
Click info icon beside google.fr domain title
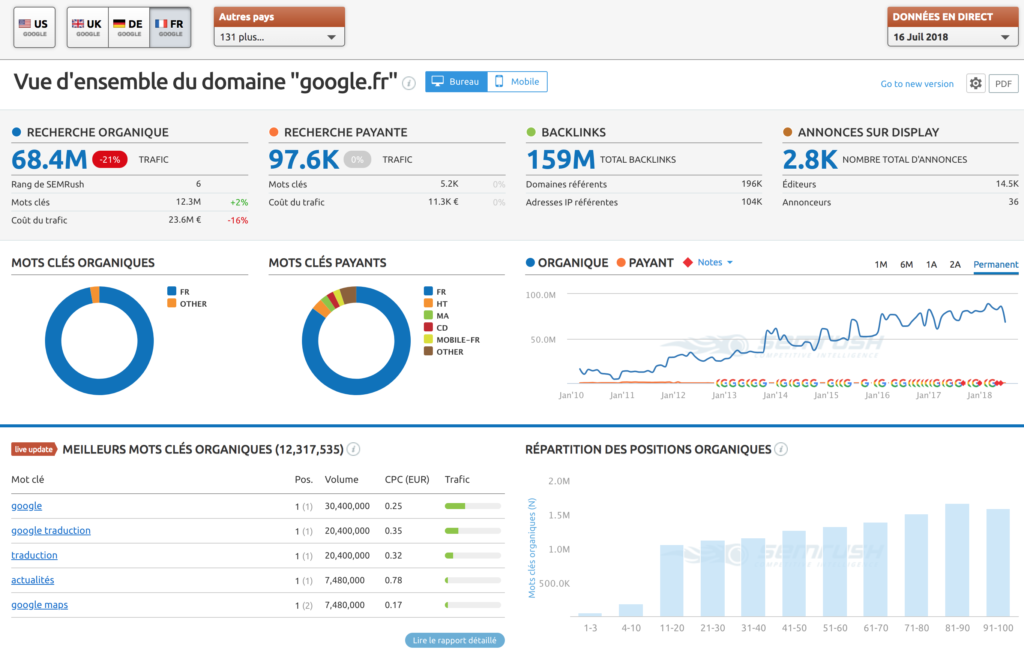coord(409,83)
